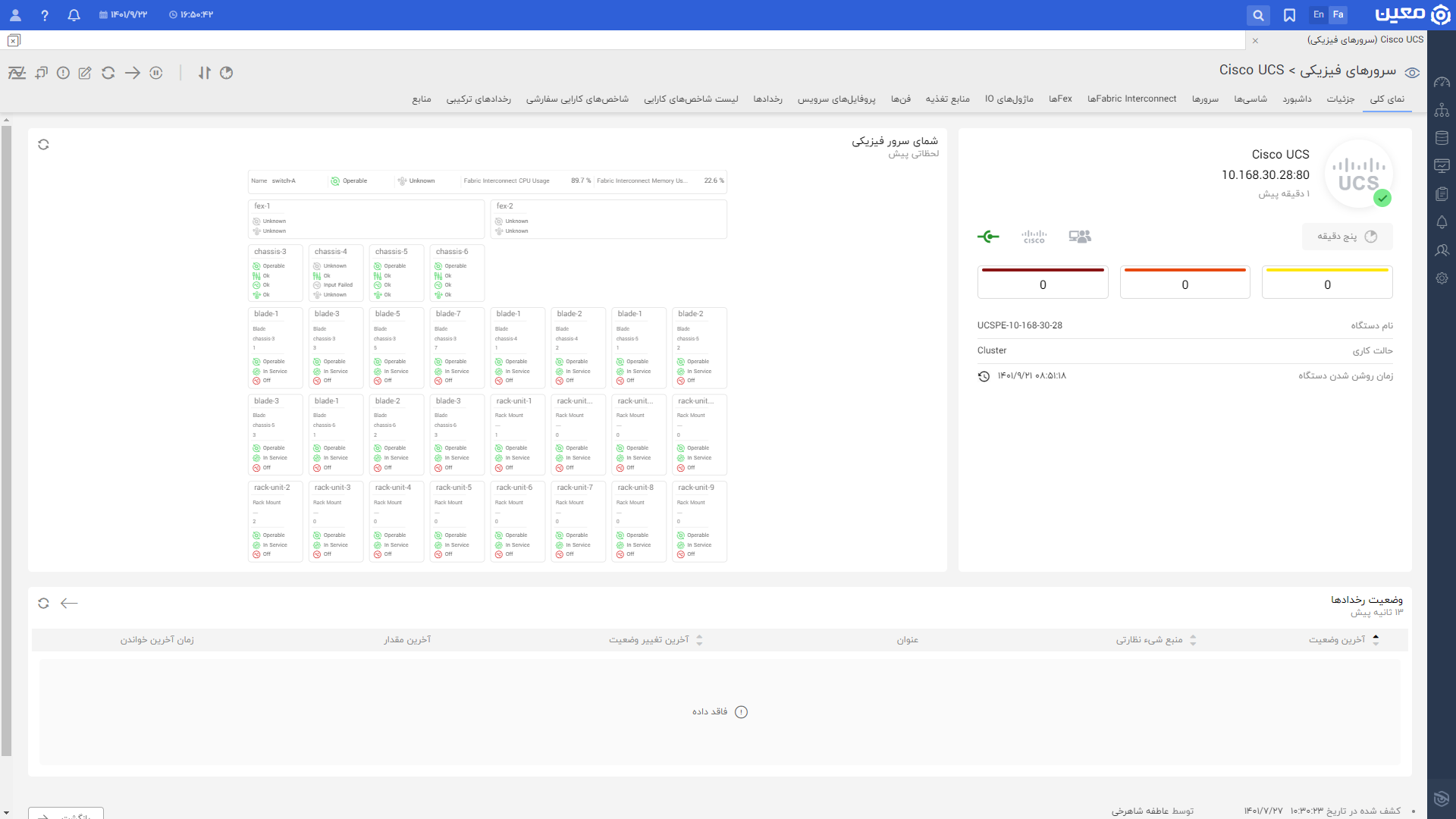
Task: Select the منابع تغذیه tab
Action: click(x=947, y=99)
